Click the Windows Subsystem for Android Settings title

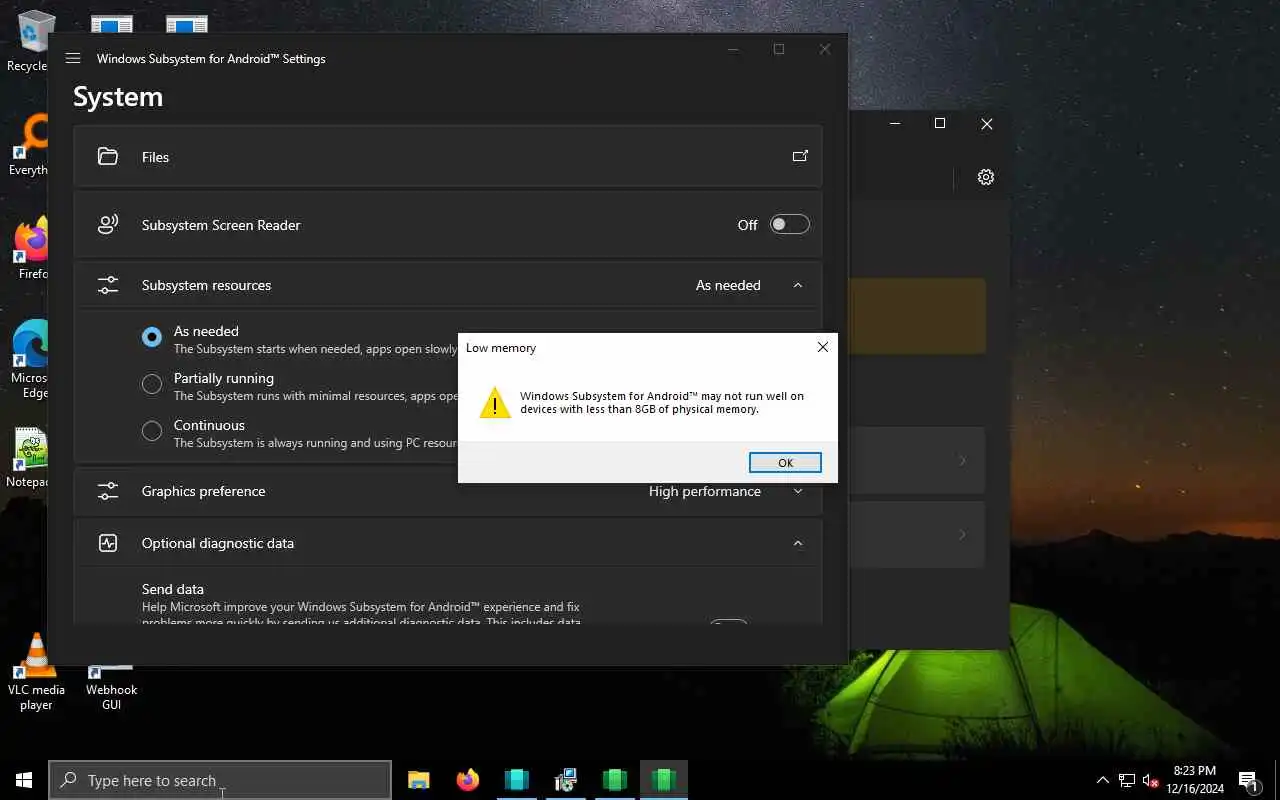click(211, 59)
